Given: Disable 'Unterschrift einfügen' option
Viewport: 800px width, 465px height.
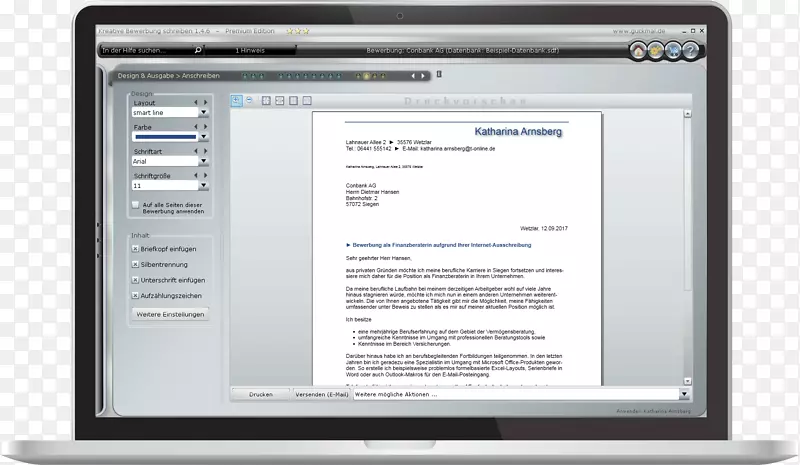Looking at the screenshot, I should click(x=136, y=280).
